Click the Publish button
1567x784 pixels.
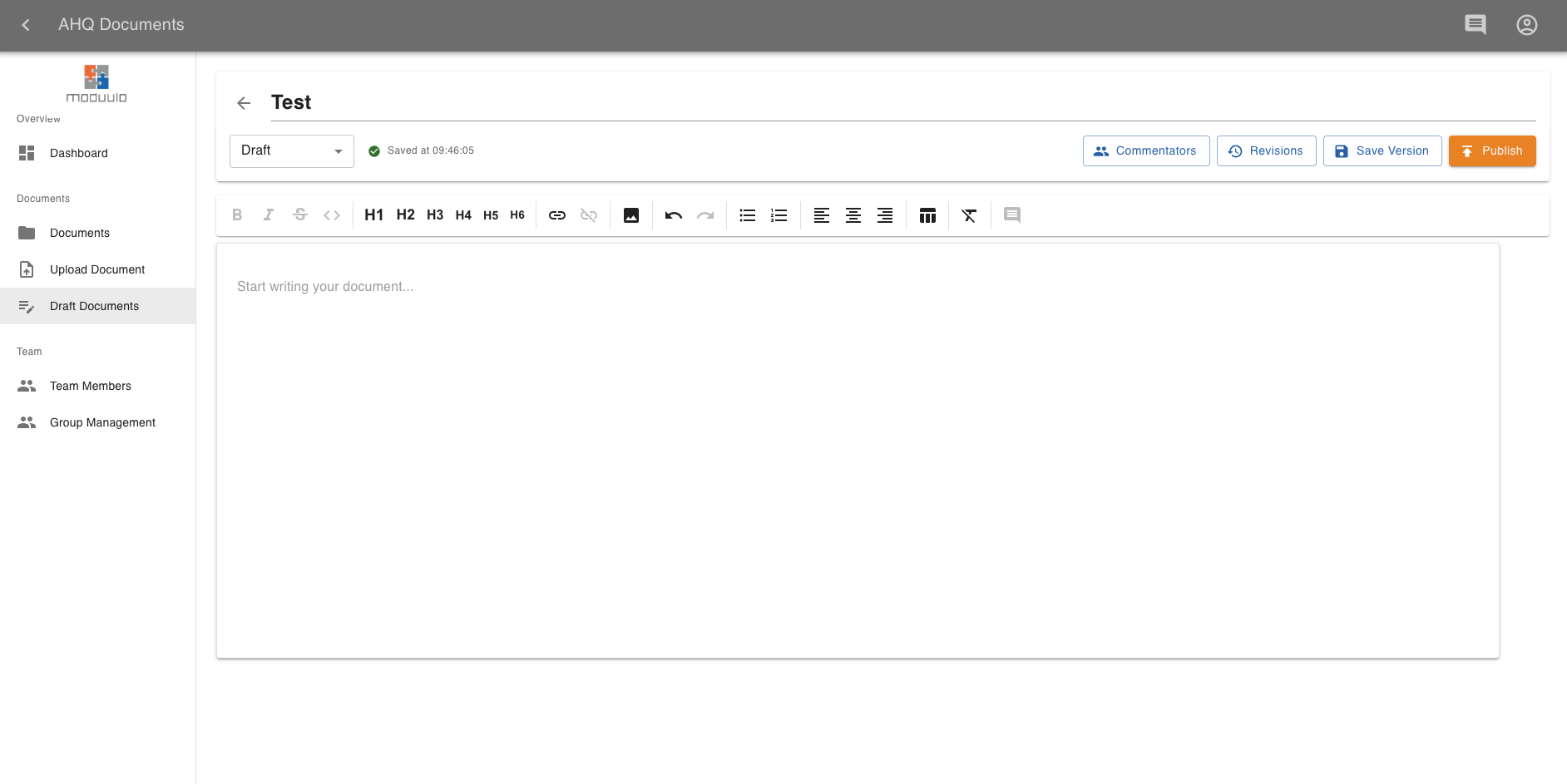pyautogui.click(x=1491, y=150)
